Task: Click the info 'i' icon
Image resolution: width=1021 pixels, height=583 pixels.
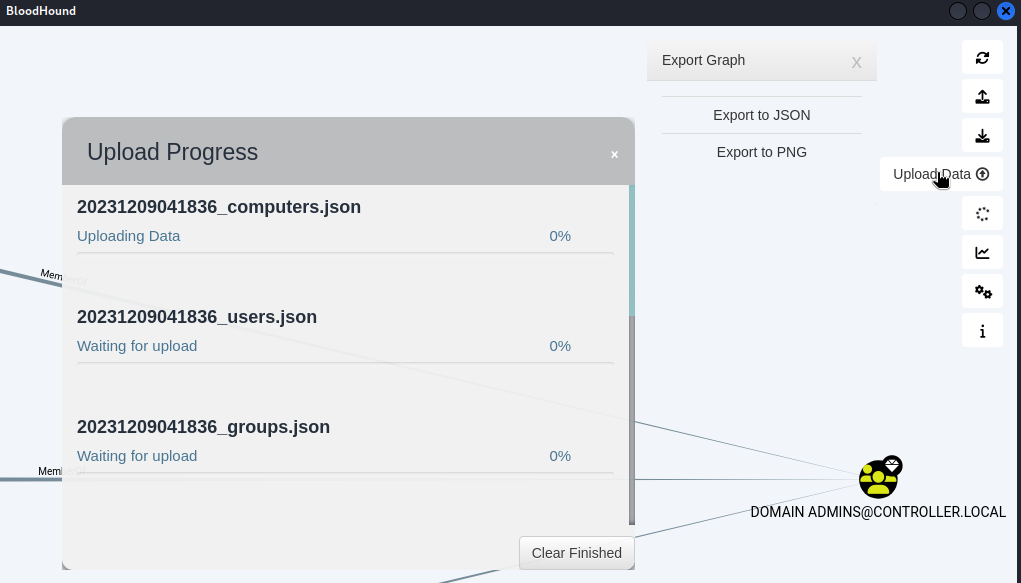Action: point(982,331)
